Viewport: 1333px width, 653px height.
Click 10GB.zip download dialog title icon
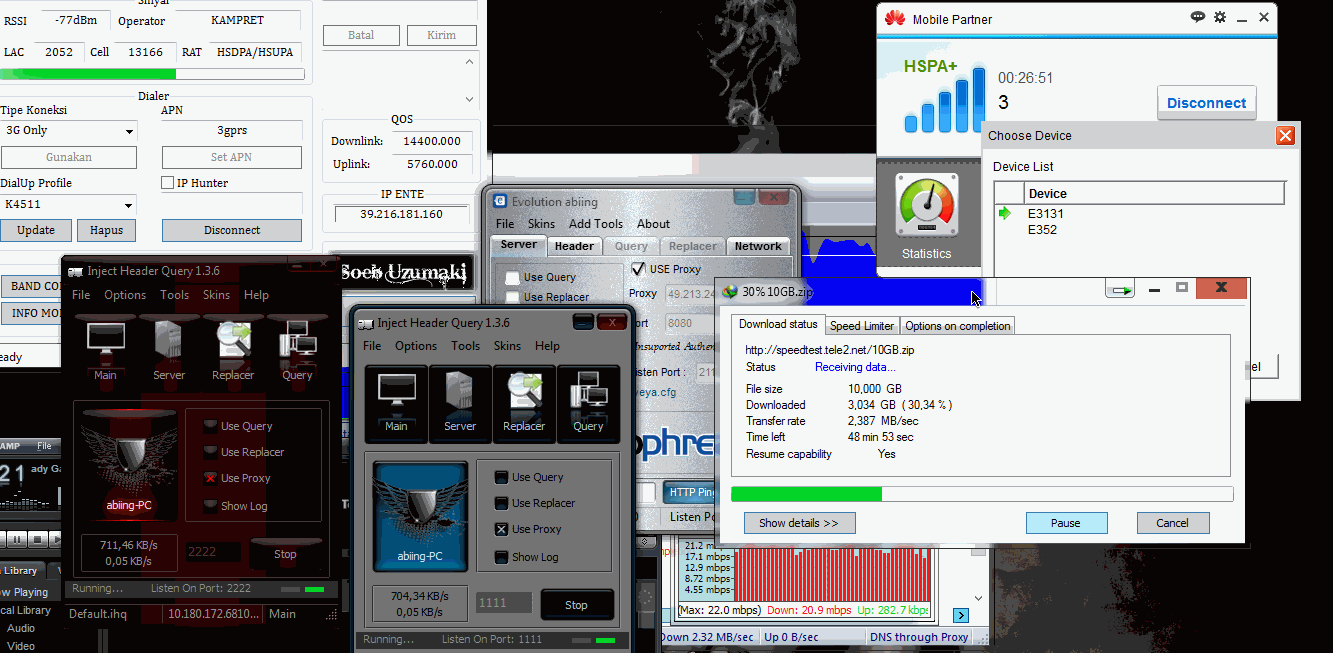point(730,291)
